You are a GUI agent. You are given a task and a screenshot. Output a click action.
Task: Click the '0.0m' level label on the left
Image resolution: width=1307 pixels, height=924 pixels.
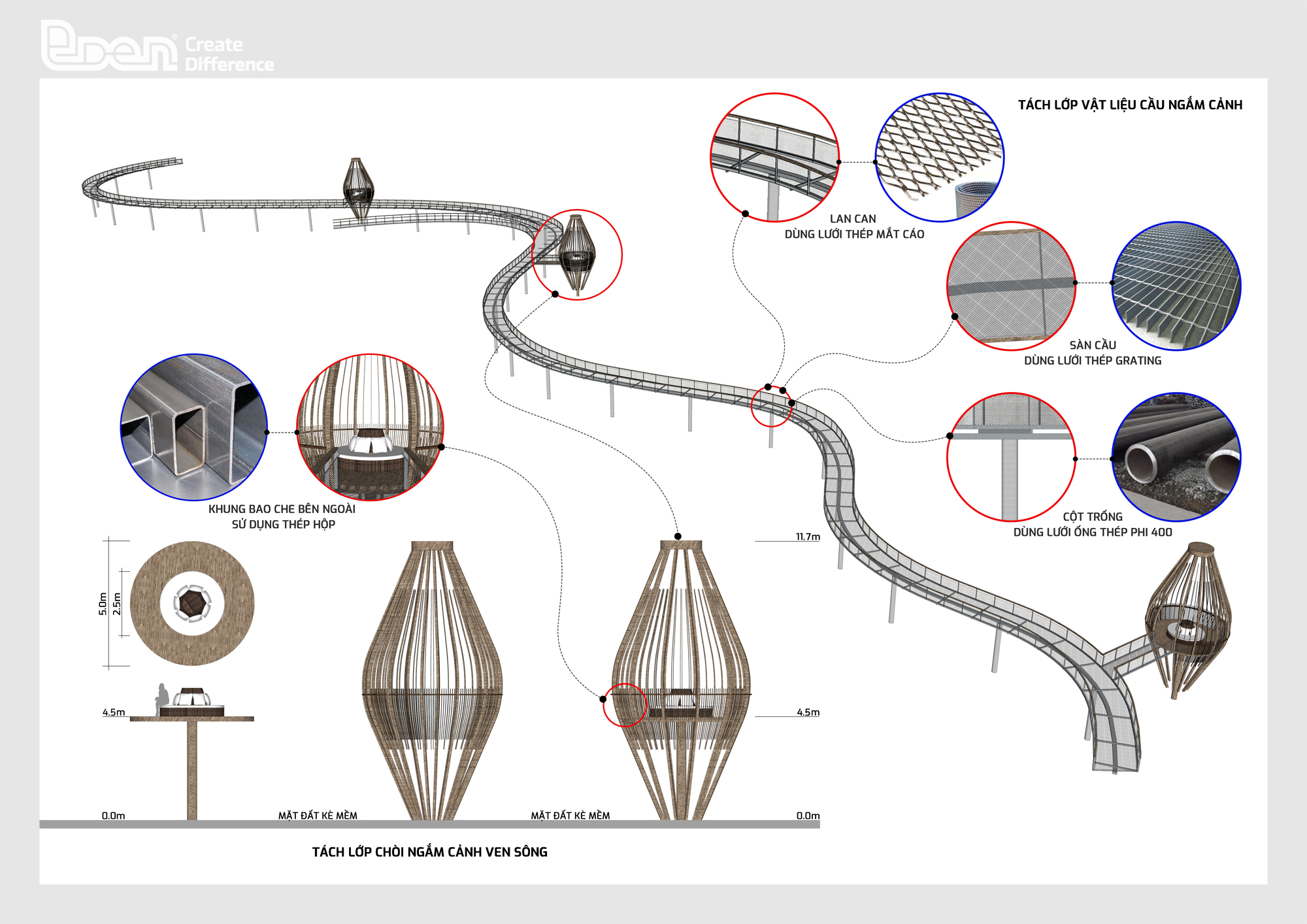(x=113, y=816)
